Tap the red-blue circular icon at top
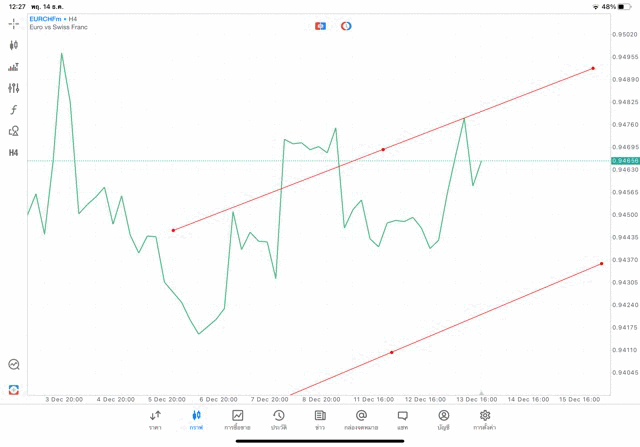 346,26
